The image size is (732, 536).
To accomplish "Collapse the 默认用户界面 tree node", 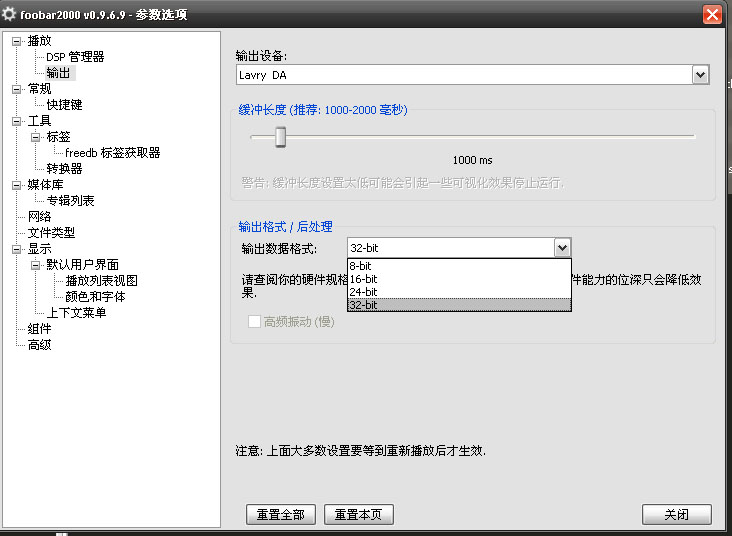I will [x=35, y=265].
